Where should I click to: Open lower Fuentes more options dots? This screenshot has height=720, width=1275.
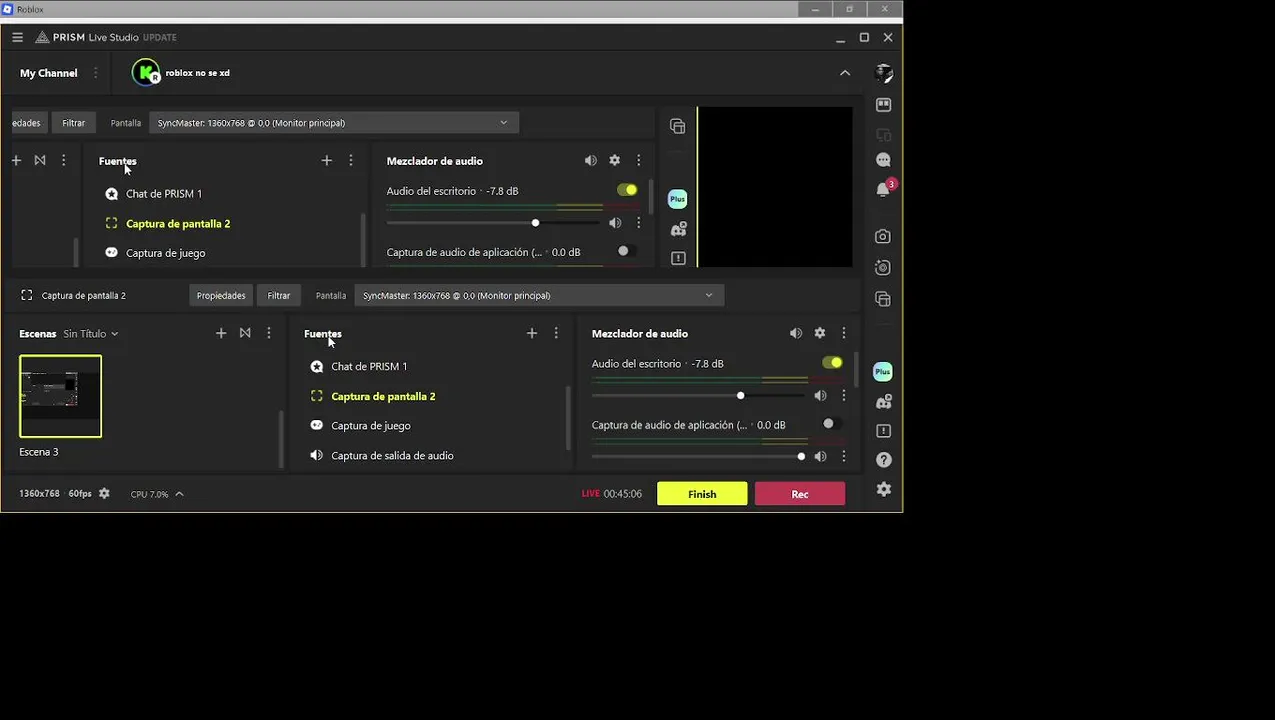(x=556, y=333)
